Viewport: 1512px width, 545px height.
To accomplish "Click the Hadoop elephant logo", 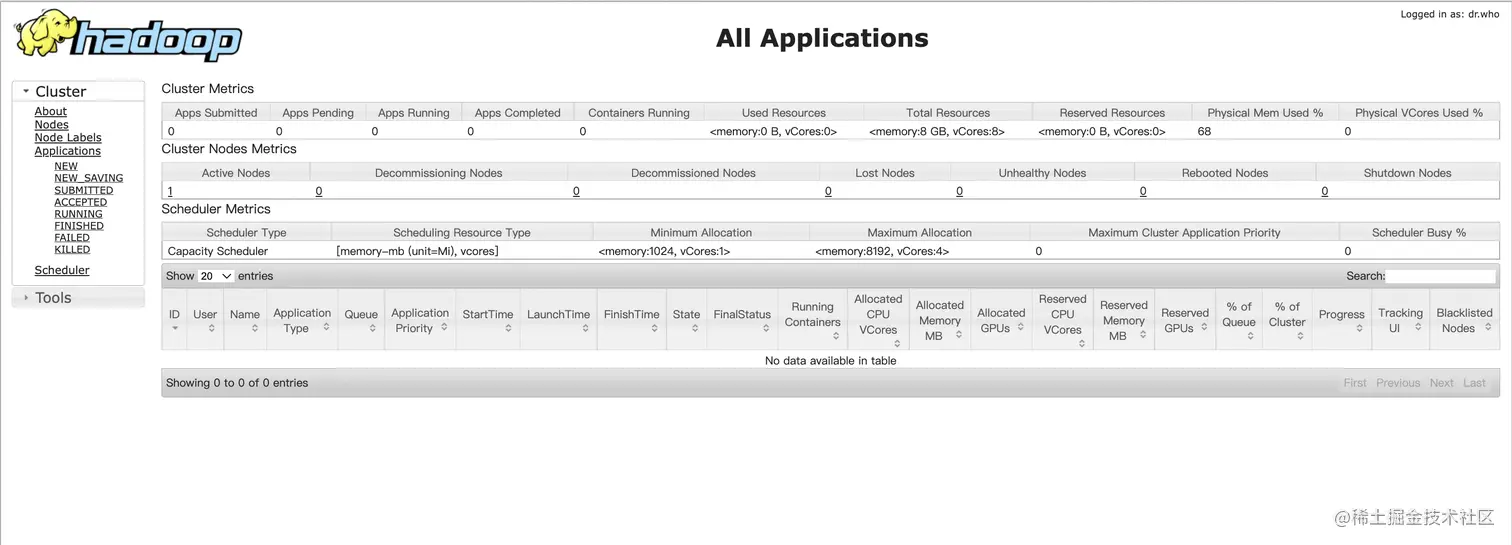I will (128, 36).
